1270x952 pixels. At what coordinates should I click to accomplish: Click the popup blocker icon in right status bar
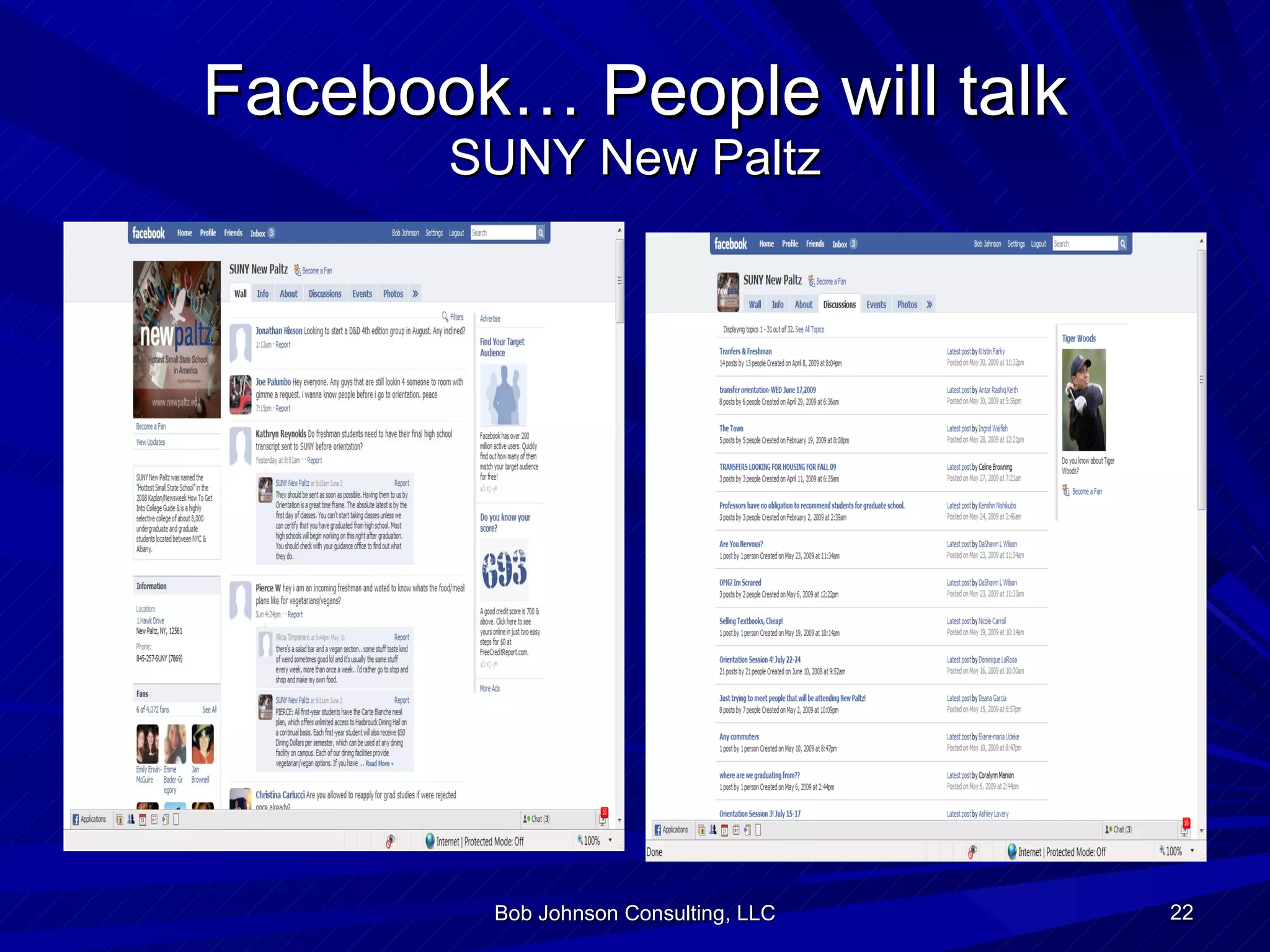pos(972,852)
